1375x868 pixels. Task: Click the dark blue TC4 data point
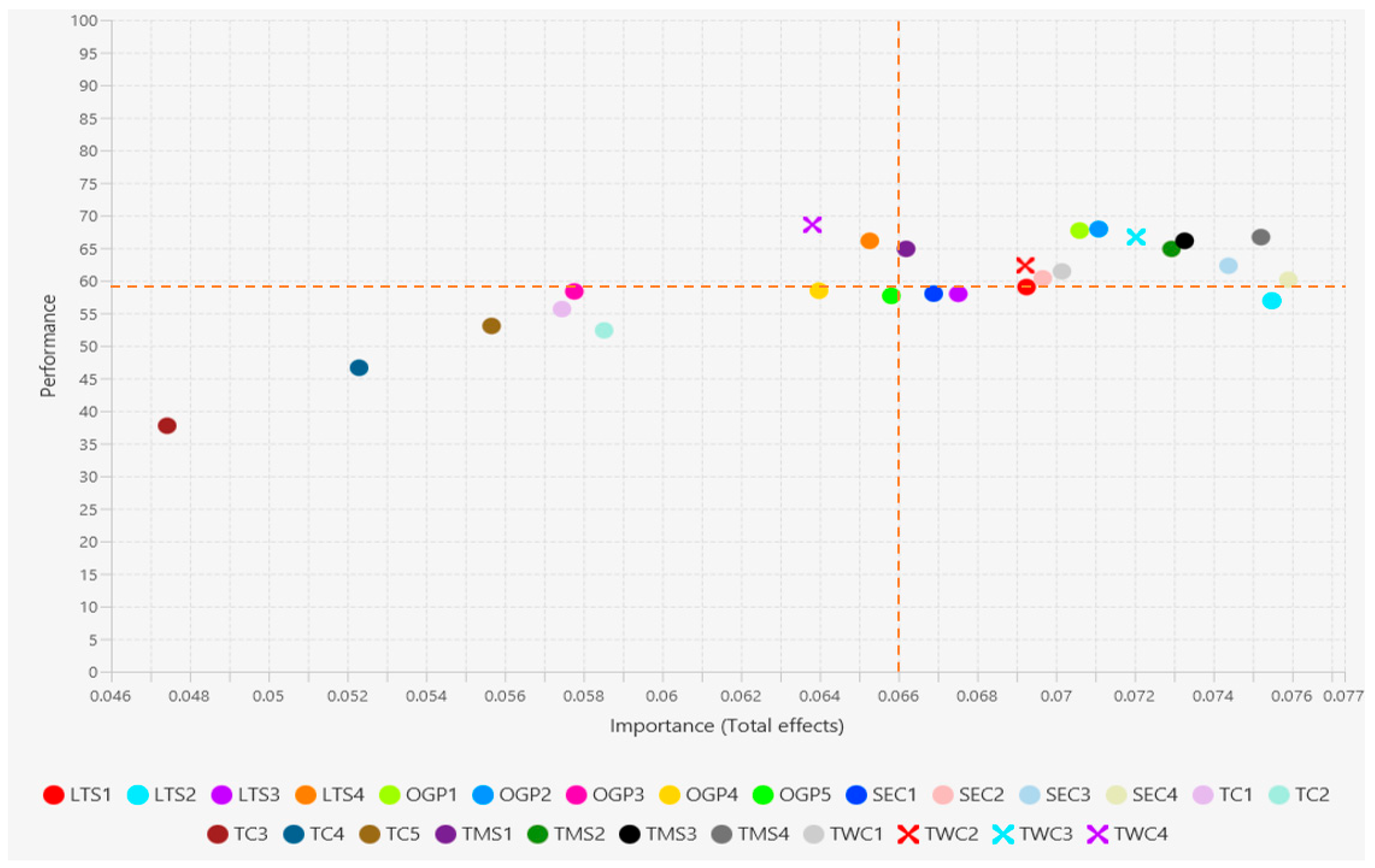(x=359, y=368)
